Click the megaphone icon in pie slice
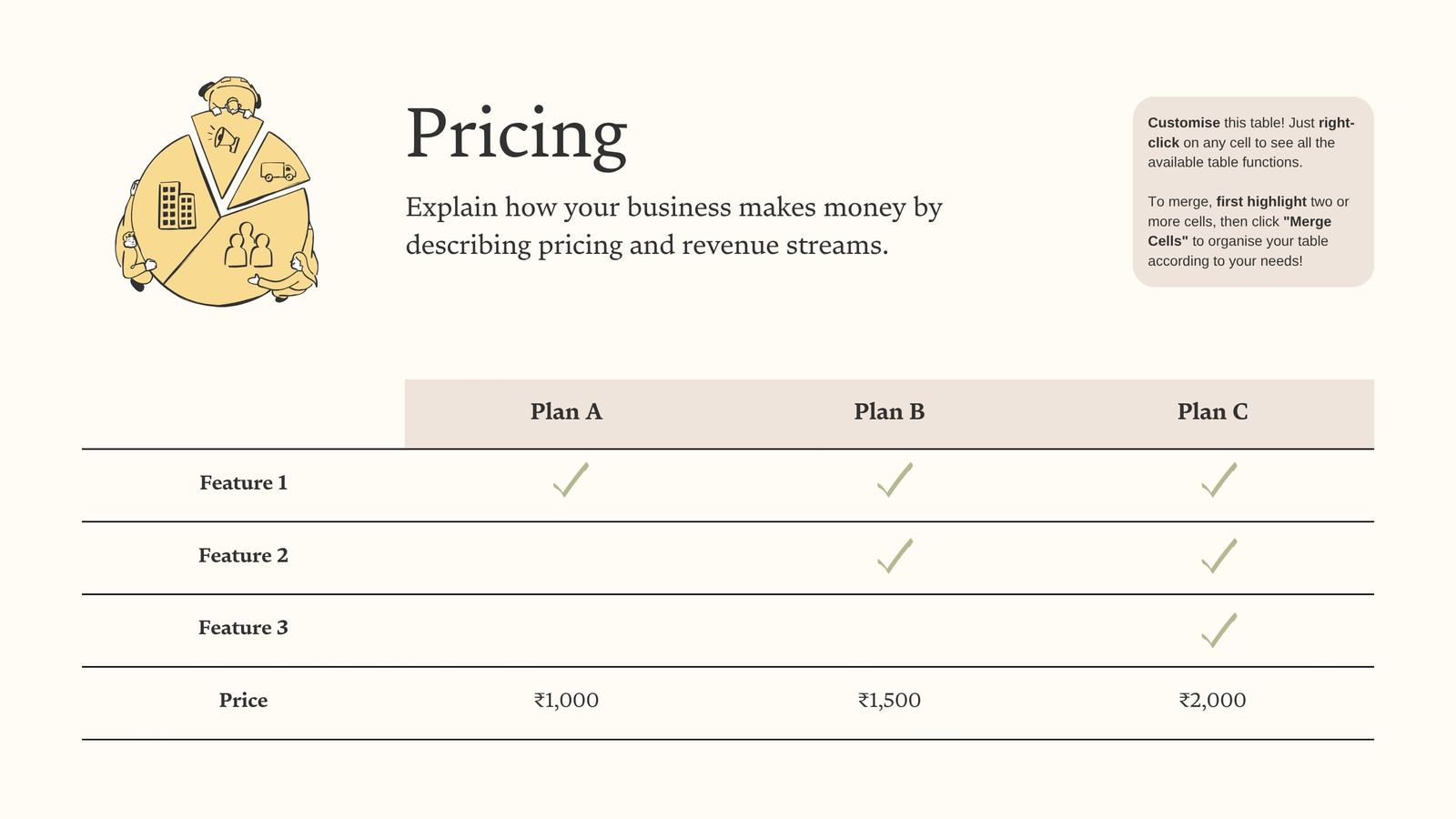Screen dimensions: 1456x819 [223, 139]
